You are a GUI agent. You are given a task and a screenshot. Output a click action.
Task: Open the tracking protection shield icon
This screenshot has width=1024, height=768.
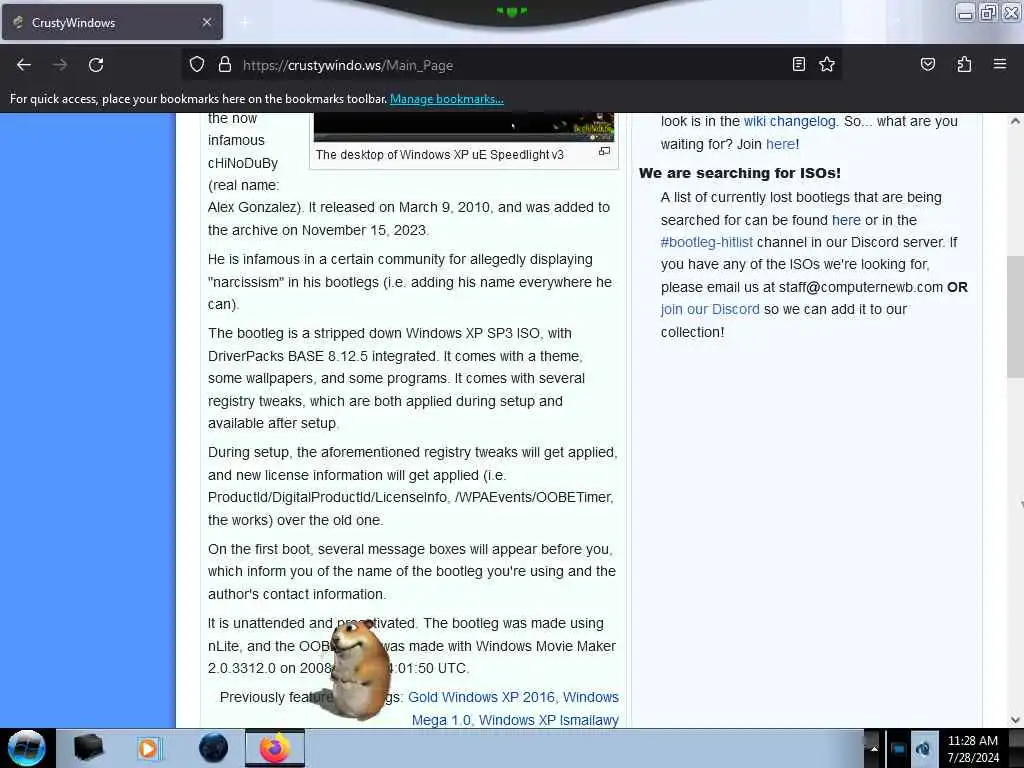(197, 65)
